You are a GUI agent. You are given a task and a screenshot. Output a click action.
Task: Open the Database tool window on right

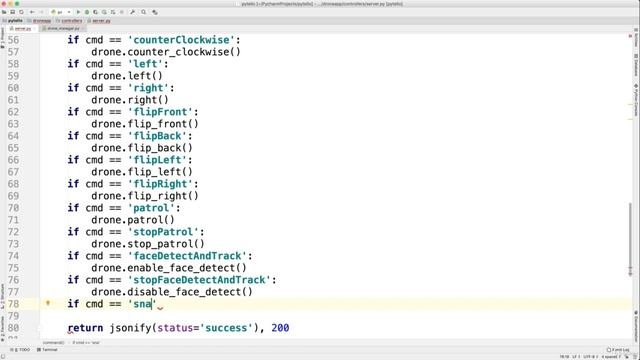[x=636, y=65]
